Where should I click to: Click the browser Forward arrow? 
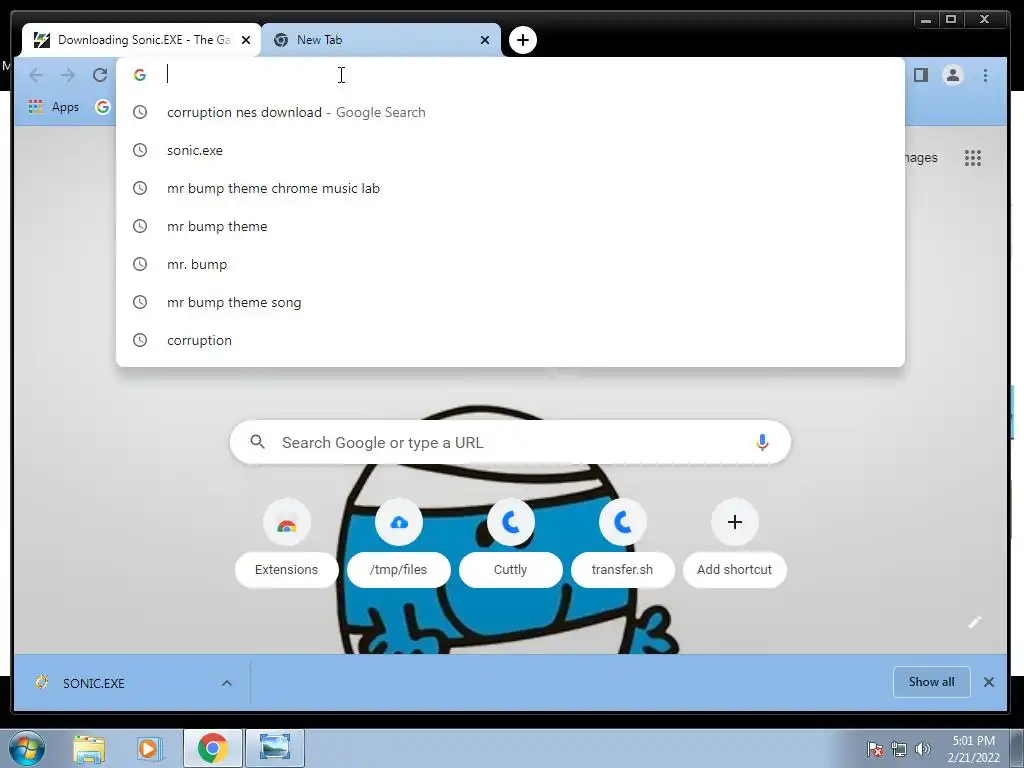tap(68, 75)
